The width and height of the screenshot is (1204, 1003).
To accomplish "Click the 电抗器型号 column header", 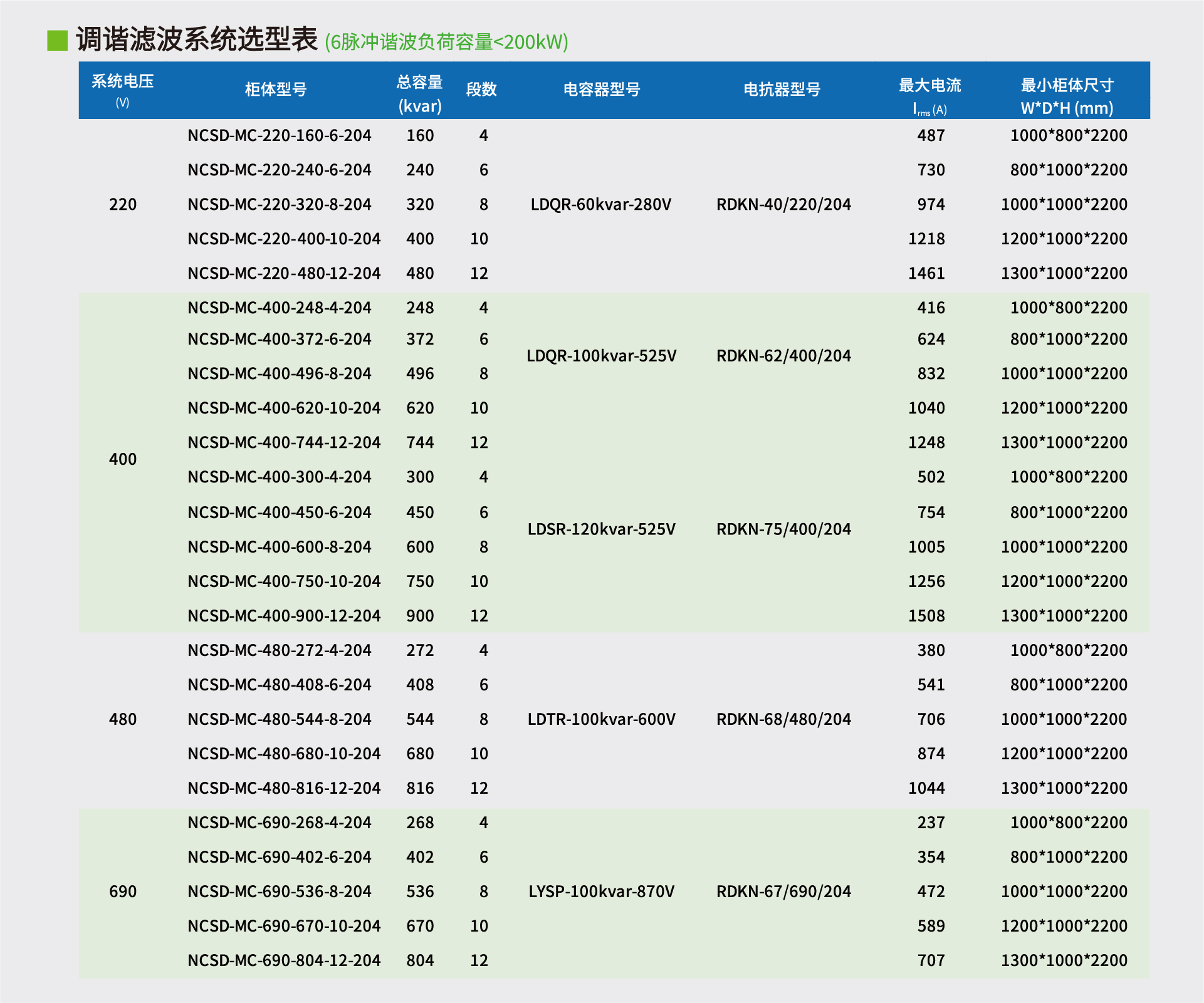I will tap(782, 90).
